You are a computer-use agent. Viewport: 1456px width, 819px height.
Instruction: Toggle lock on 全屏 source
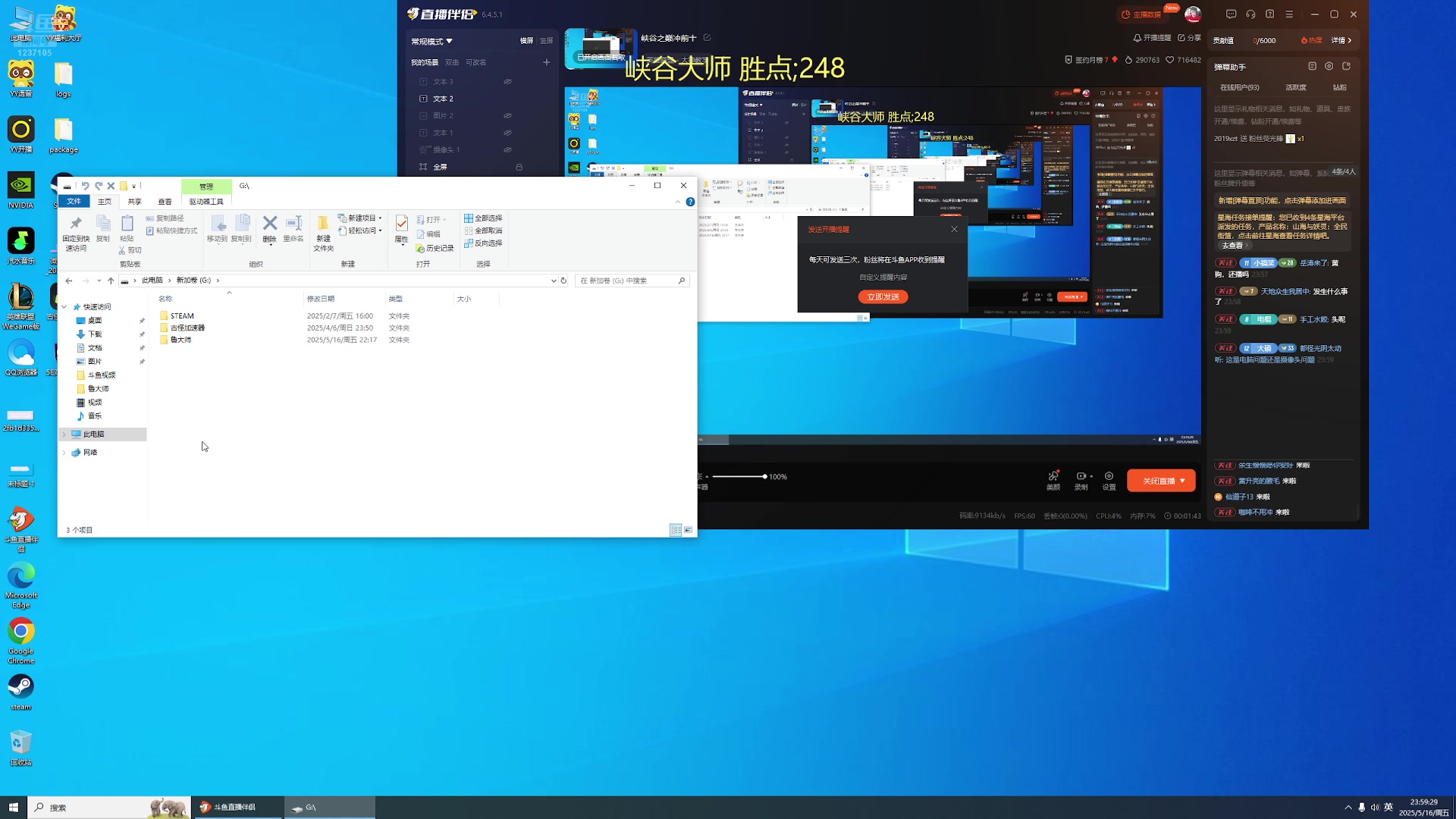click(519, 167)
